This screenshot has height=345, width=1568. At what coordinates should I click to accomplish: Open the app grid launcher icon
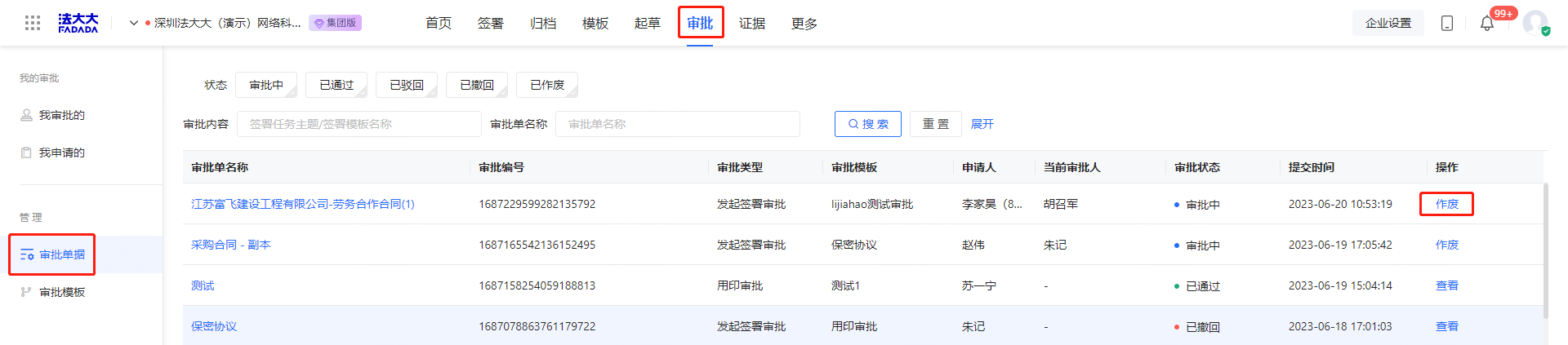[x=33, y=23]
